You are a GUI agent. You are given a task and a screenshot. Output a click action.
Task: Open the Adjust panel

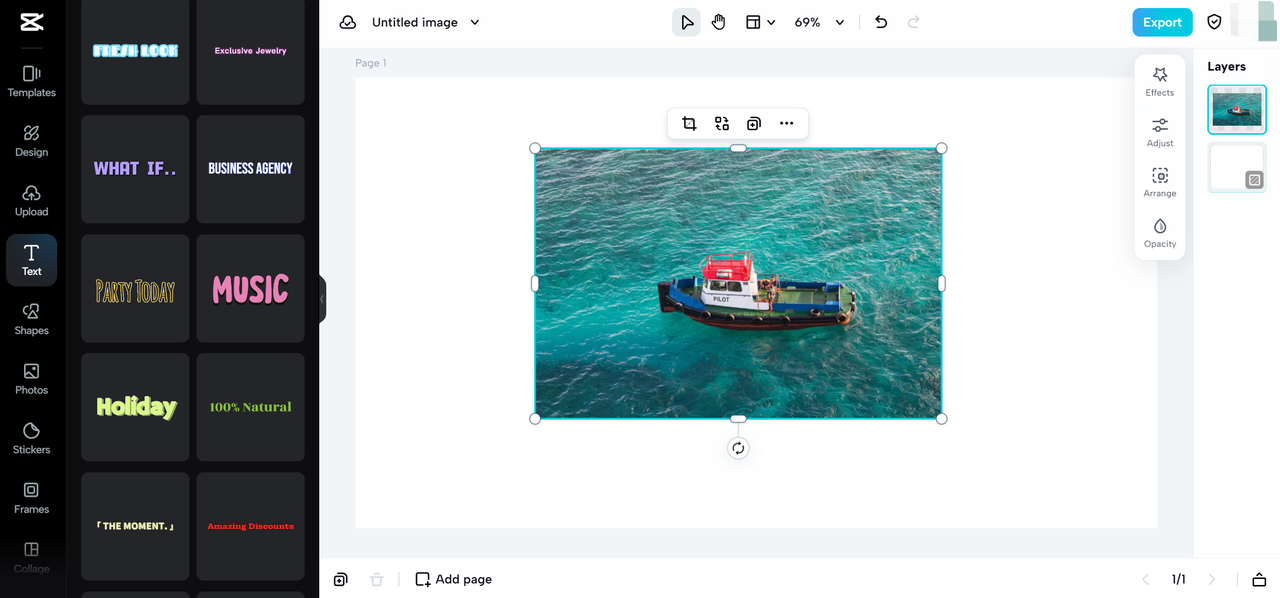1160,132
